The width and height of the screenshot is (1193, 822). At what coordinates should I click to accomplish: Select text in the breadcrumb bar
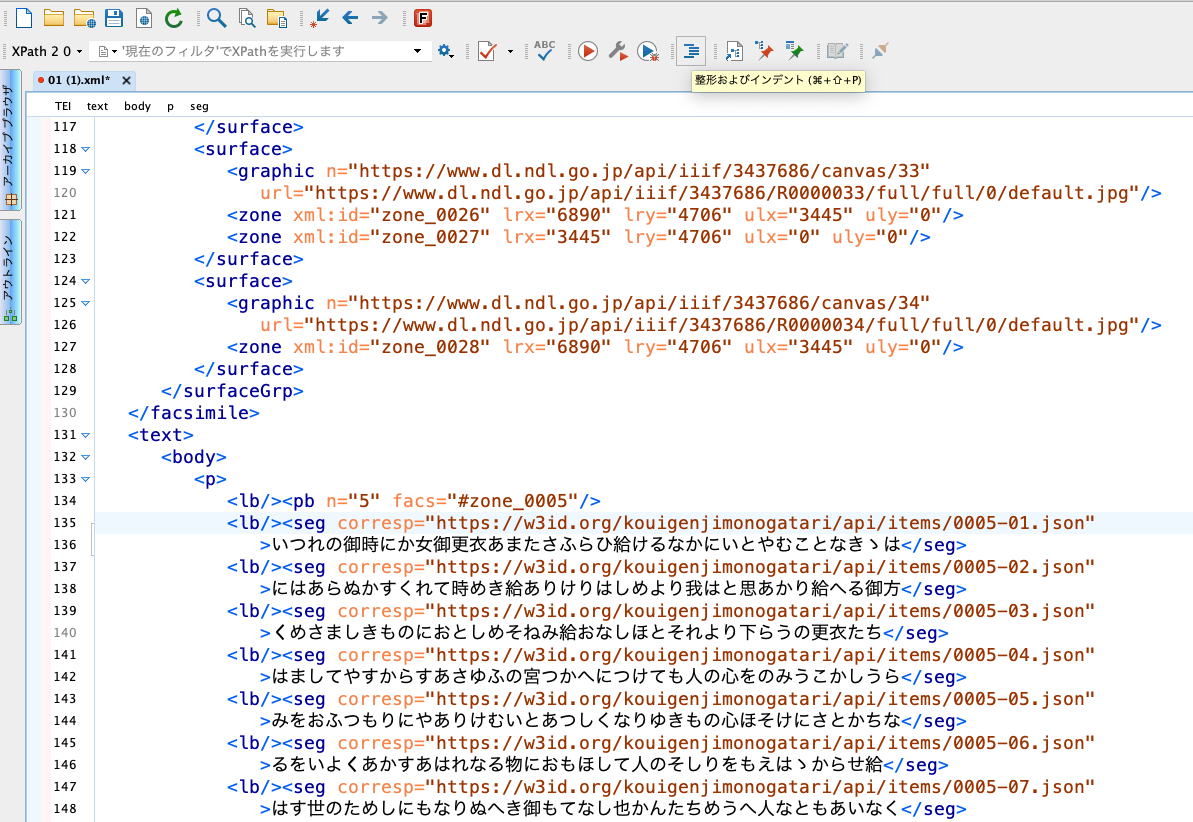point(97,106)
